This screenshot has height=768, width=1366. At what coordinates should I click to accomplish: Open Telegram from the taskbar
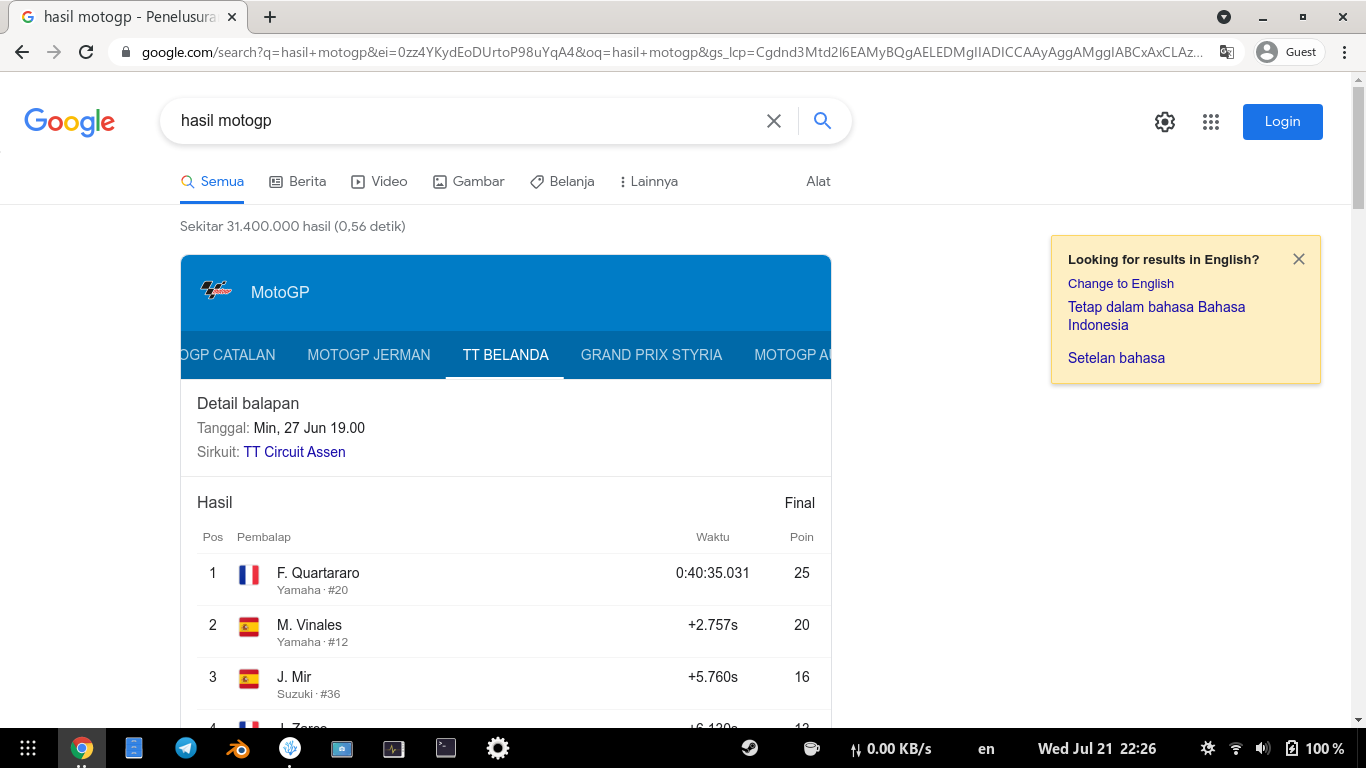pyautogui.click(x=186, y=748)
